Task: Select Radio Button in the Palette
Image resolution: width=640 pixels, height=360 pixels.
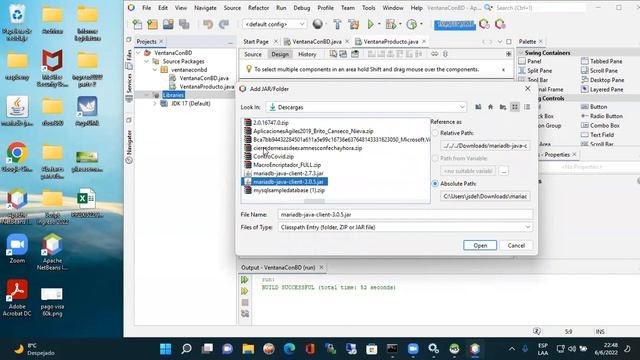Action: (602, 116)
